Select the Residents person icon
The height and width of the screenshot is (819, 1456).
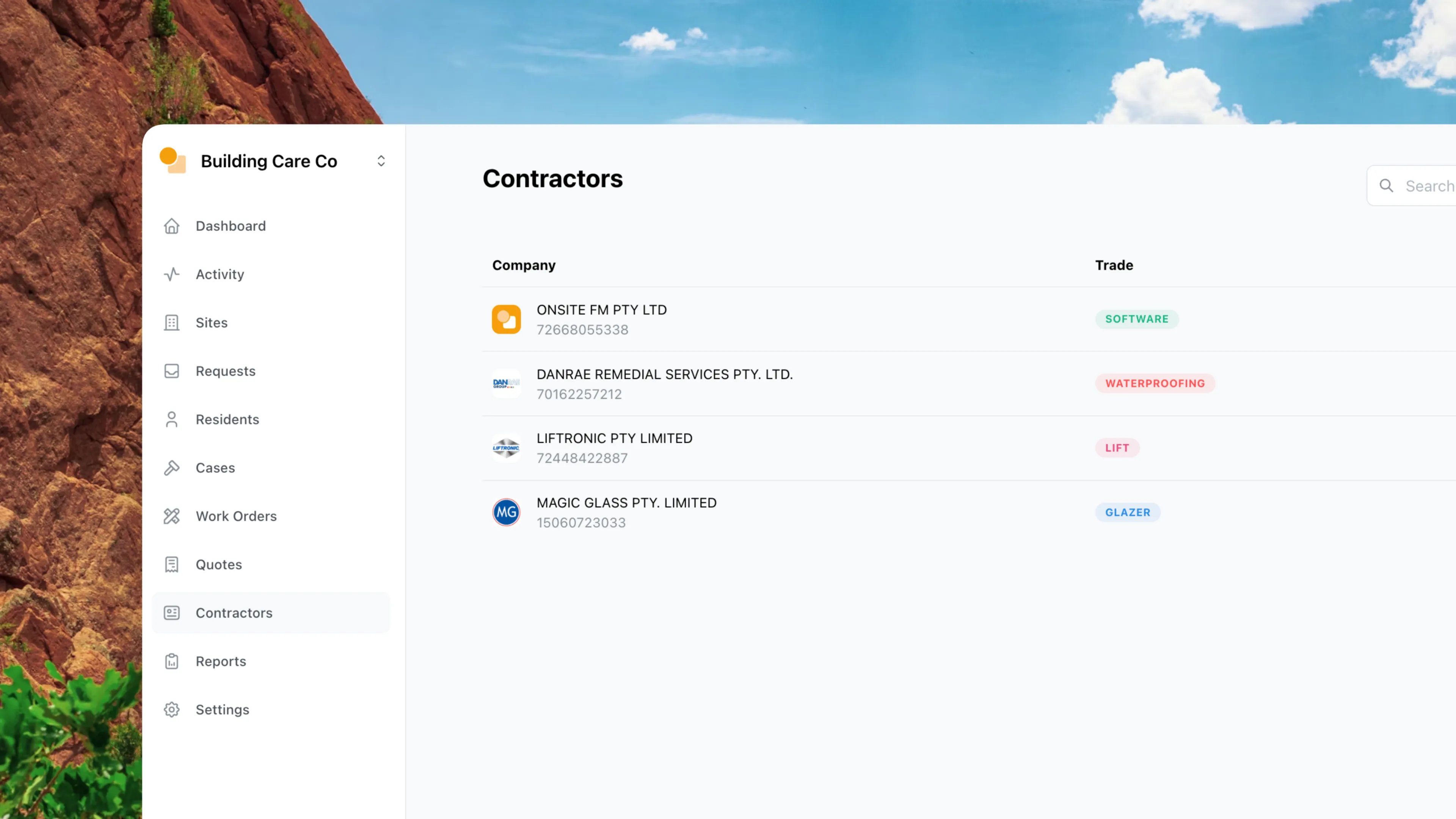pos(171,419)
